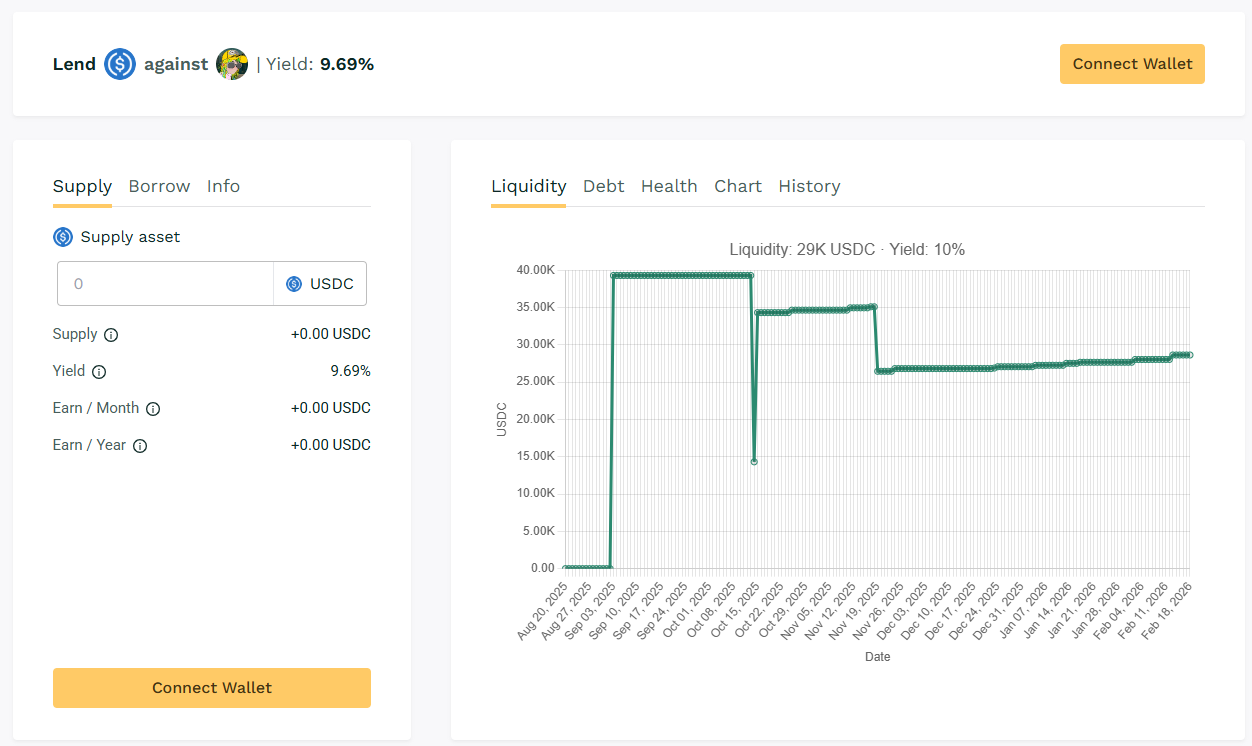Click Connect Wallet button in top header
This screenshot has width=1252, height=746.
[1132, 64]
